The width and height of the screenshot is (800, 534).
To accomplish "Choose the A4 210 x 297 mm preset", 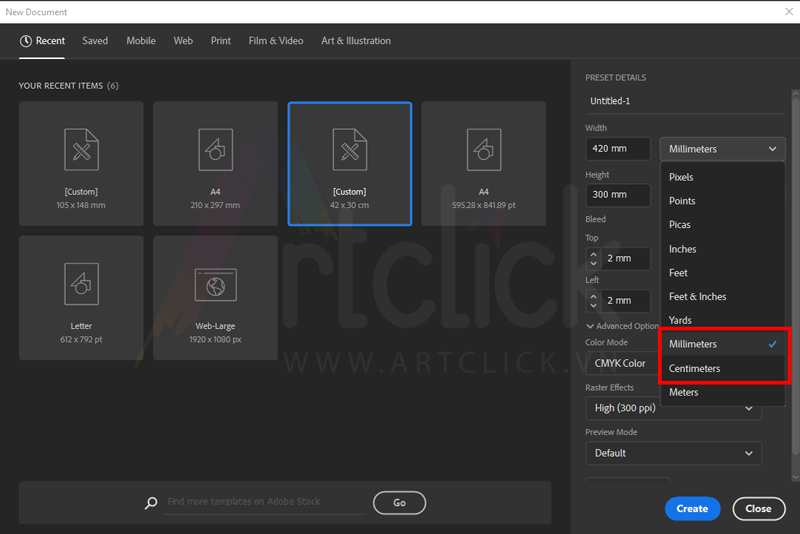I will click(x=215, y=163).
